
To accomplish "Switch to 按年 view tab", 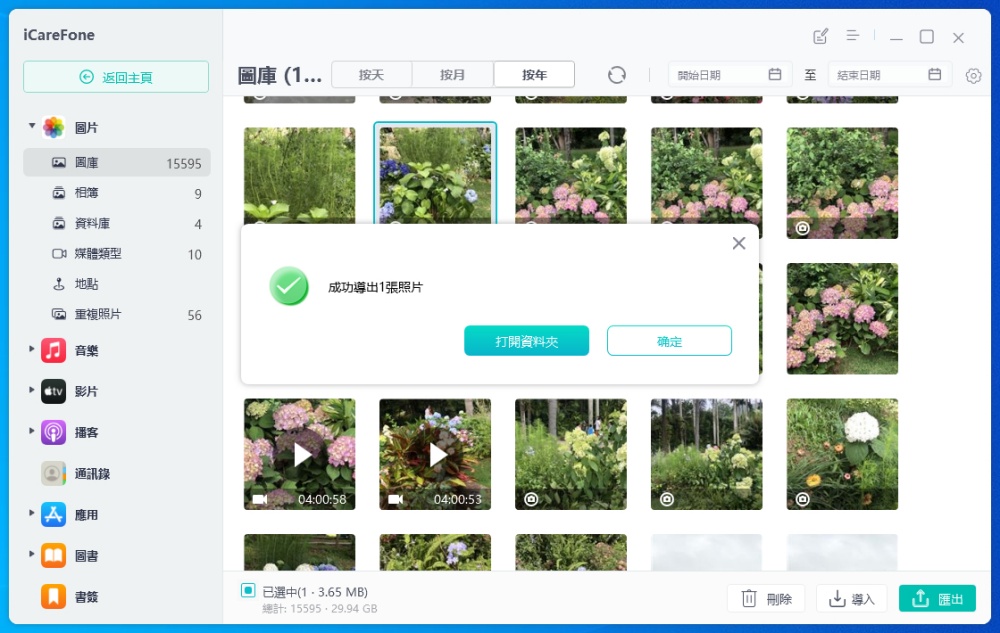I will pyautogui.click(x=534, y=75).
